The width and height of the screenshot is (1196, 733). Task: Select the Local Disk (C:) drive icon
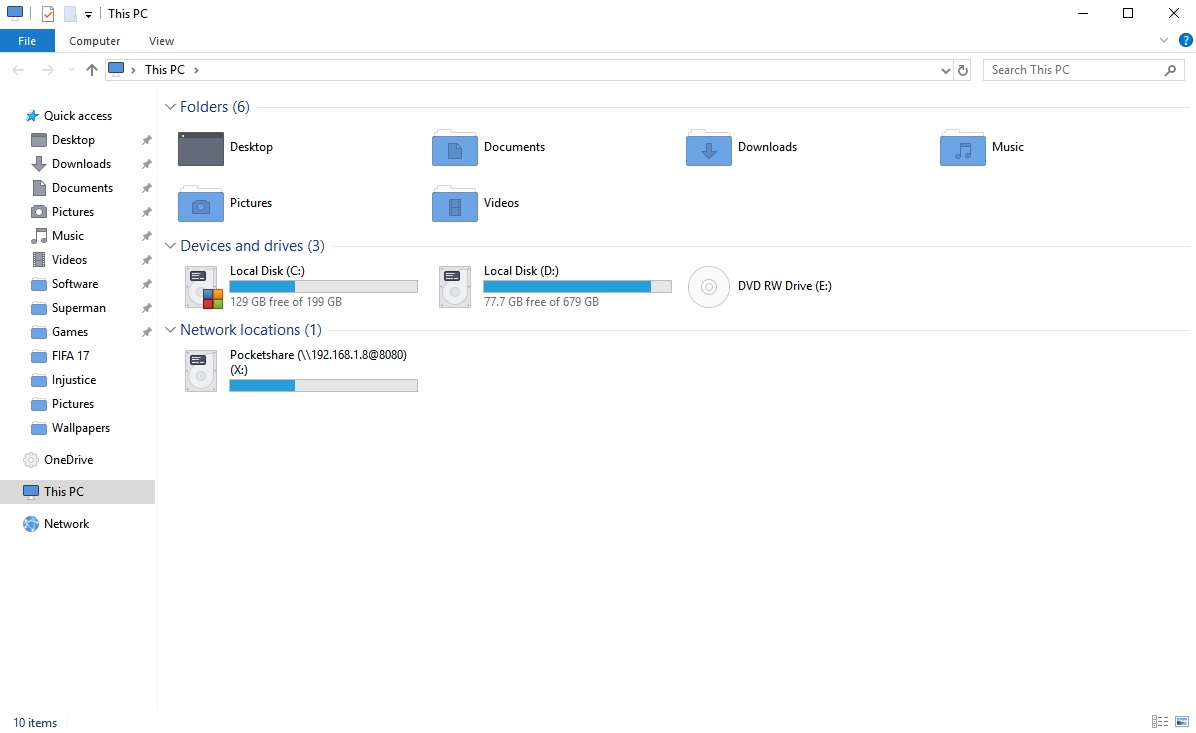pos(204,287)
